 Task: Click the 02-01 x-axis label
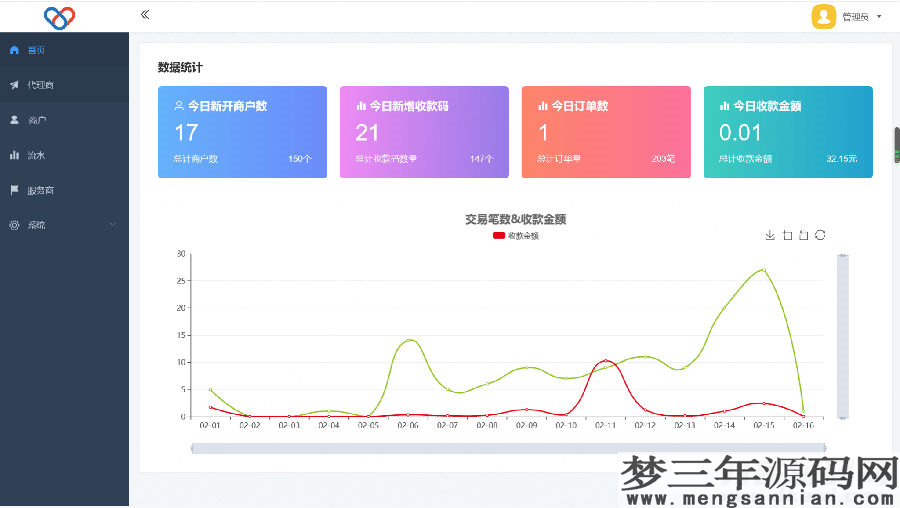(210, 425)
